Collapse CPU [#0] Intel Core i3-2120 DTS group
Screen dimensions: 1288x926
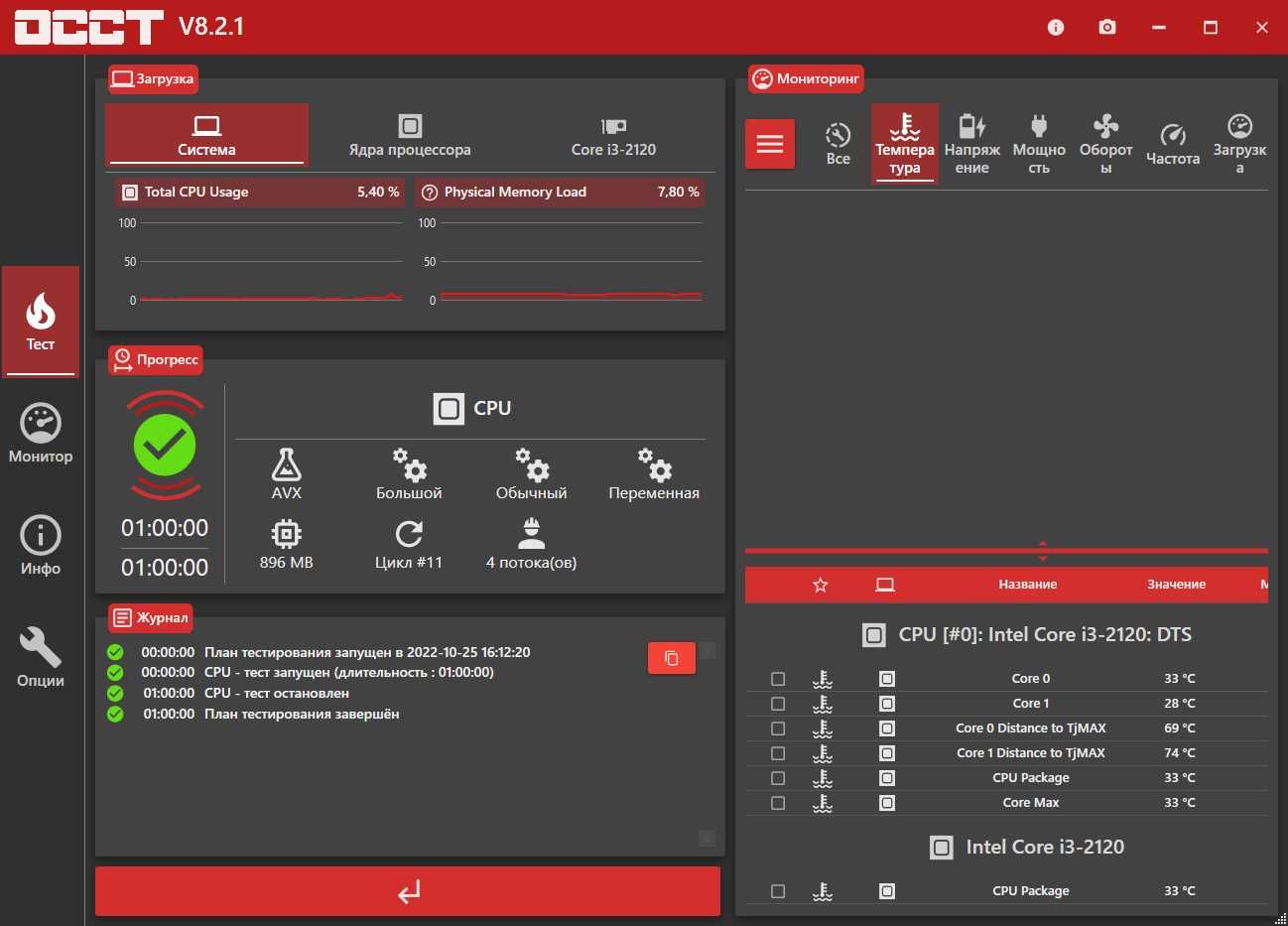click(1027, 634)
